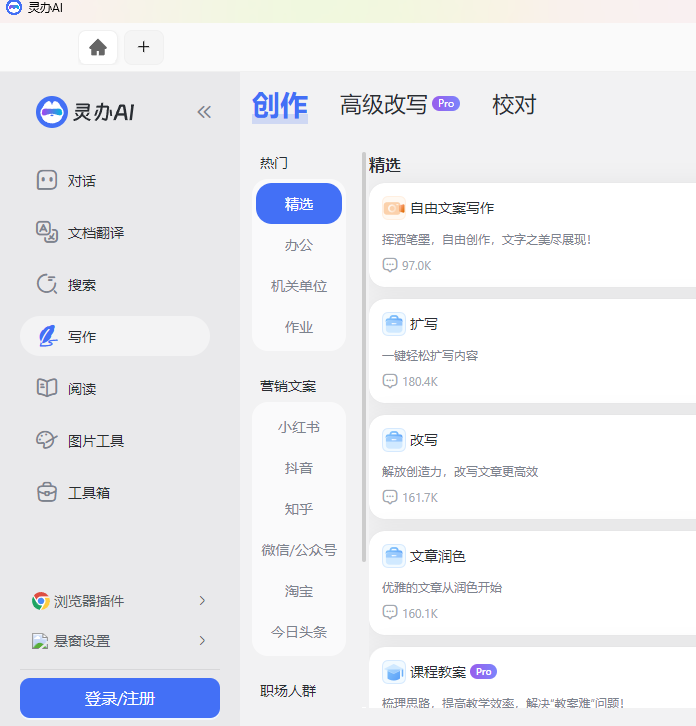Select the 抖音 category
Image resolution: width=696 pixels, height=726 pixels.
pos(299,468)
